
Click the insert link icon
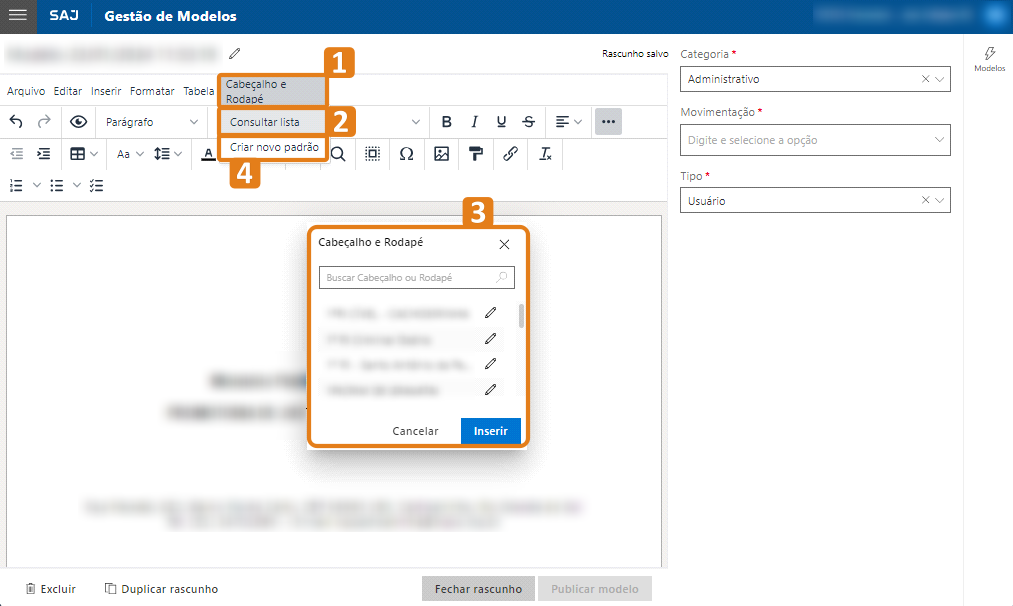click(x=510, y=154)
